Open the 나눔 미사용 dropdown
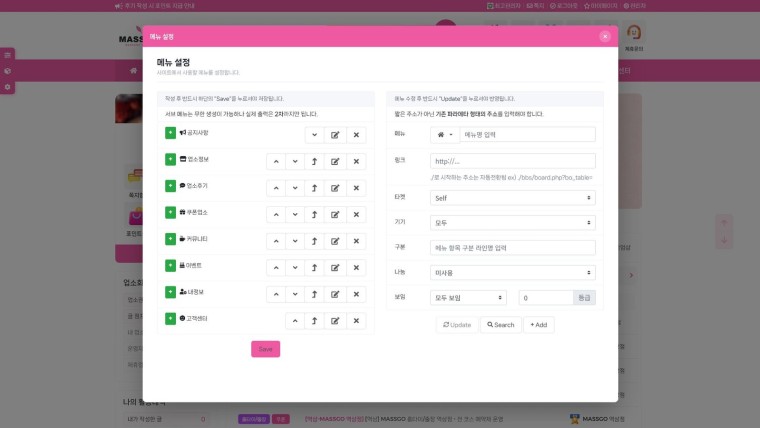The width and height of the screenshot is (760, 428). [513, 273]
